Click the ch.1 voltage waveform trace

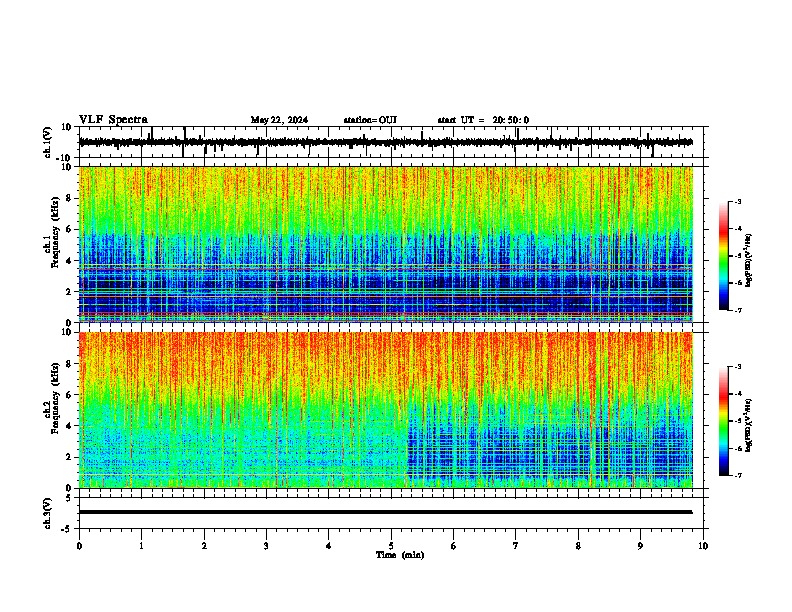click(386, 142)
